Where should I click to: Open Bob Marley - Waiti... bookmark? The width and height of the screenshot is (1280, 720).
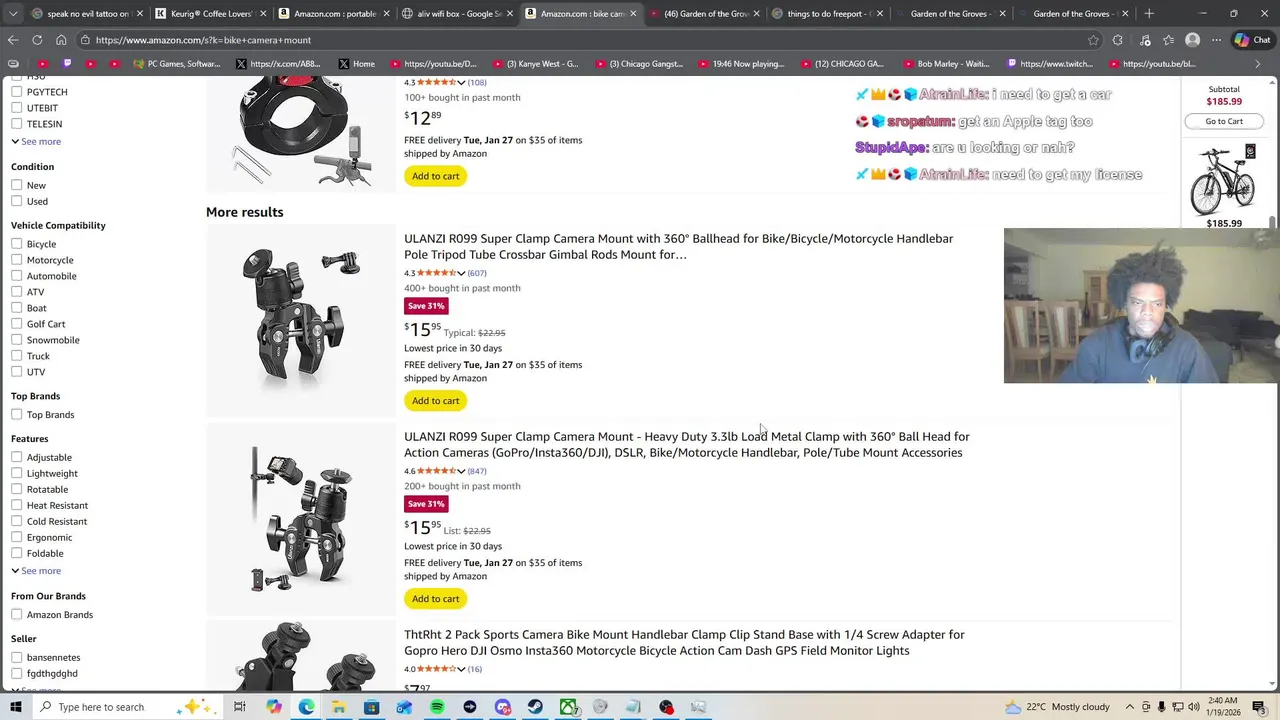[x=945, y=64]
